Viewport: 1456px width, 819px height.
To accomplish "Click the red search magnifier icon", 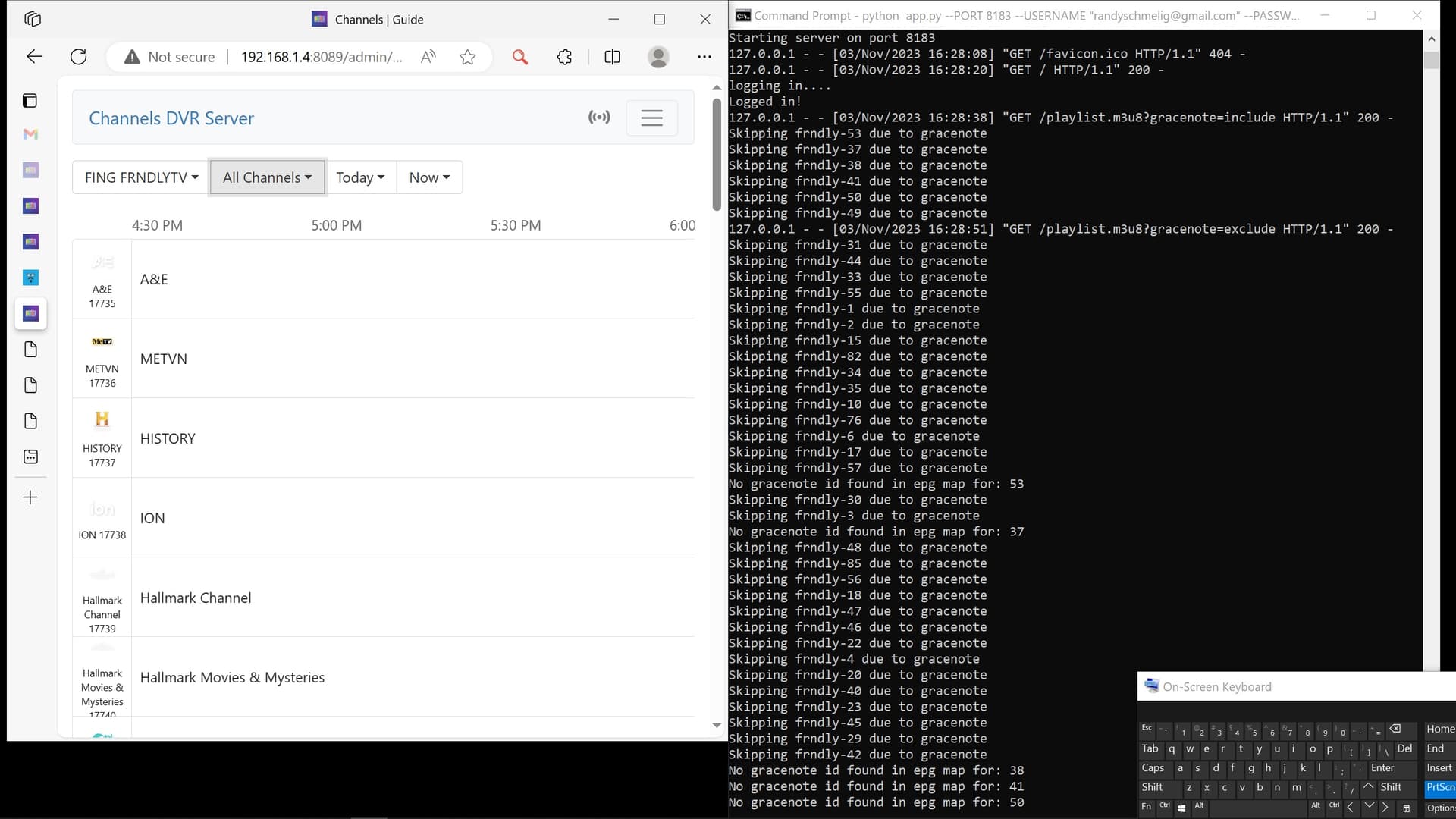I will pyautogui.click(x=519, y=57).
